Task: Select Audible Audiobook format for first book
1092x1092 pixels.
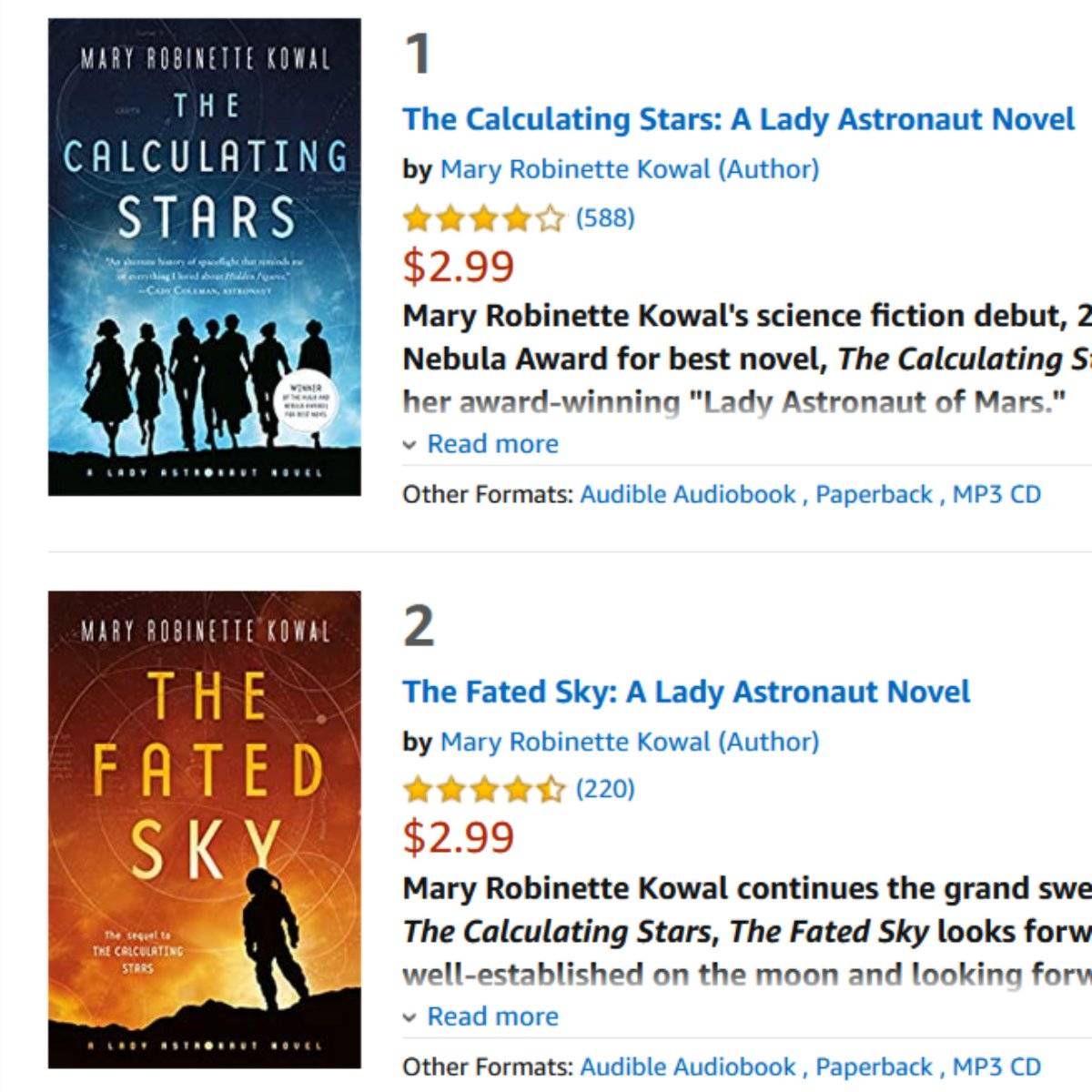Action: click(687, 494)
